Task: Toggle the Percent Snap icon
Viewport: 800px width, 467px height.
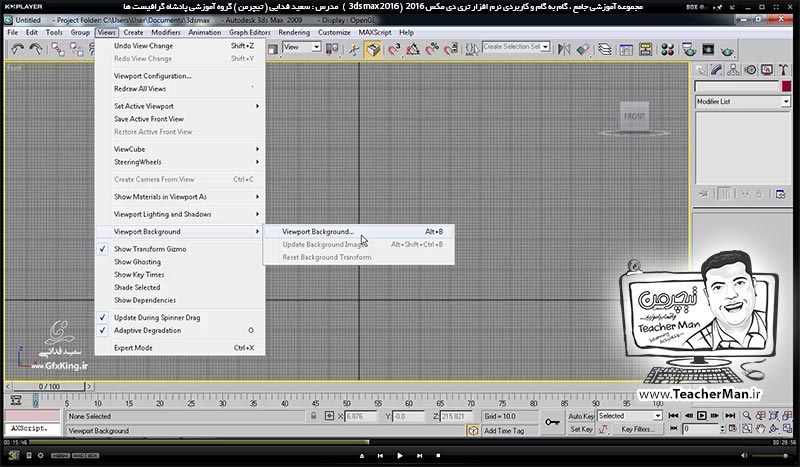Action: click(x=432, y=49)
